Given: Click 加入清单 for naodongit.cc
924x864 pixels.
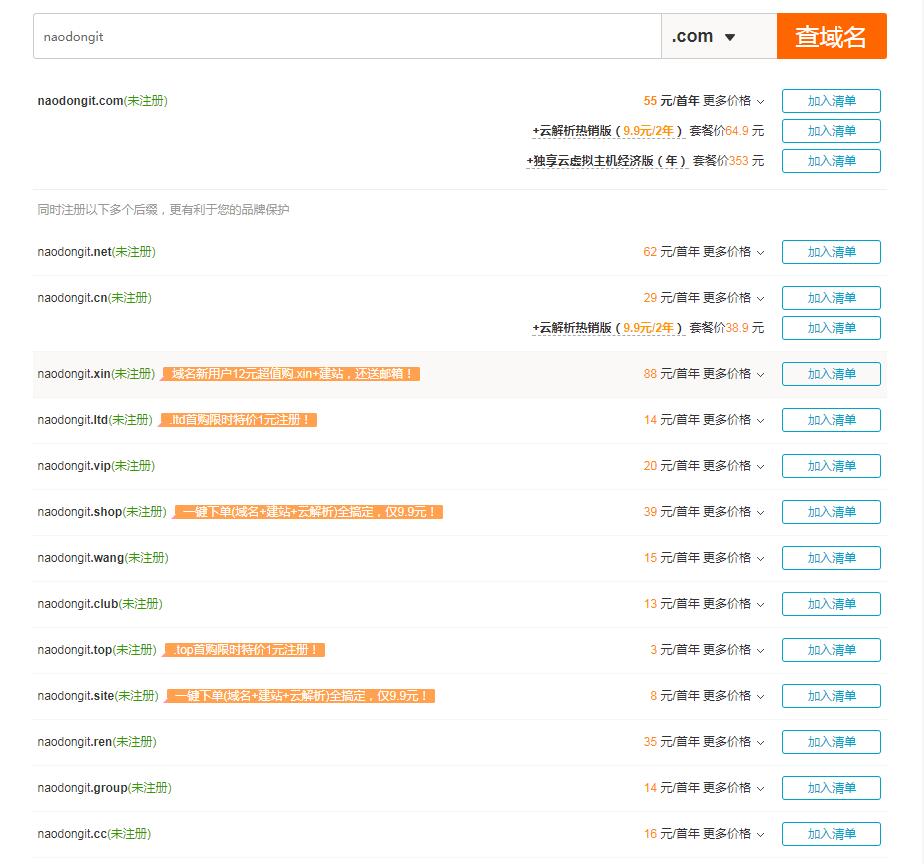Looking at the screenshot, I should click(x=831, y=833).
